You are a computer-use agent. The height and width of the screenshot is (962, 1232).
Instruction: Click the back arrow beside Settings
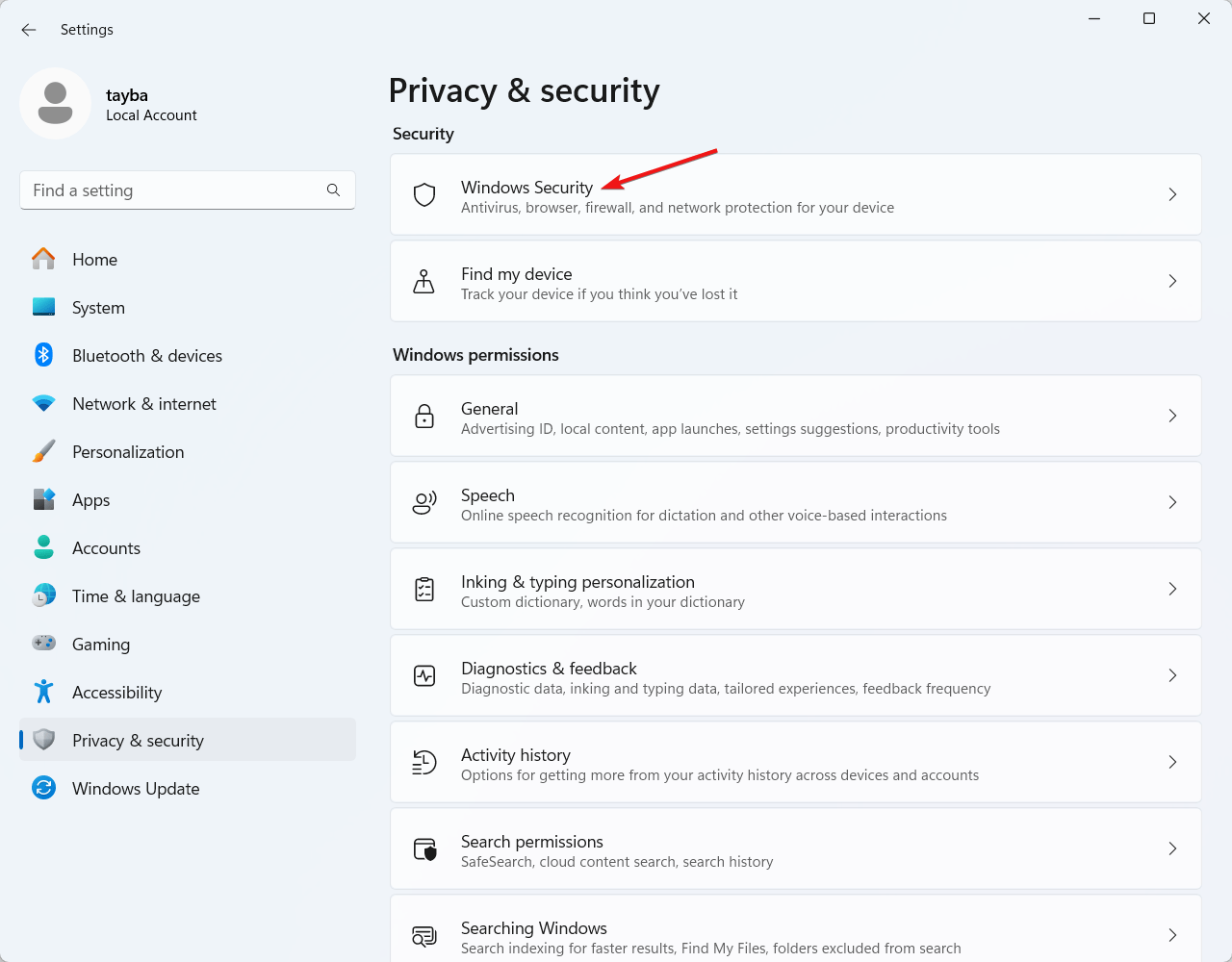click(x=29, y=30)
